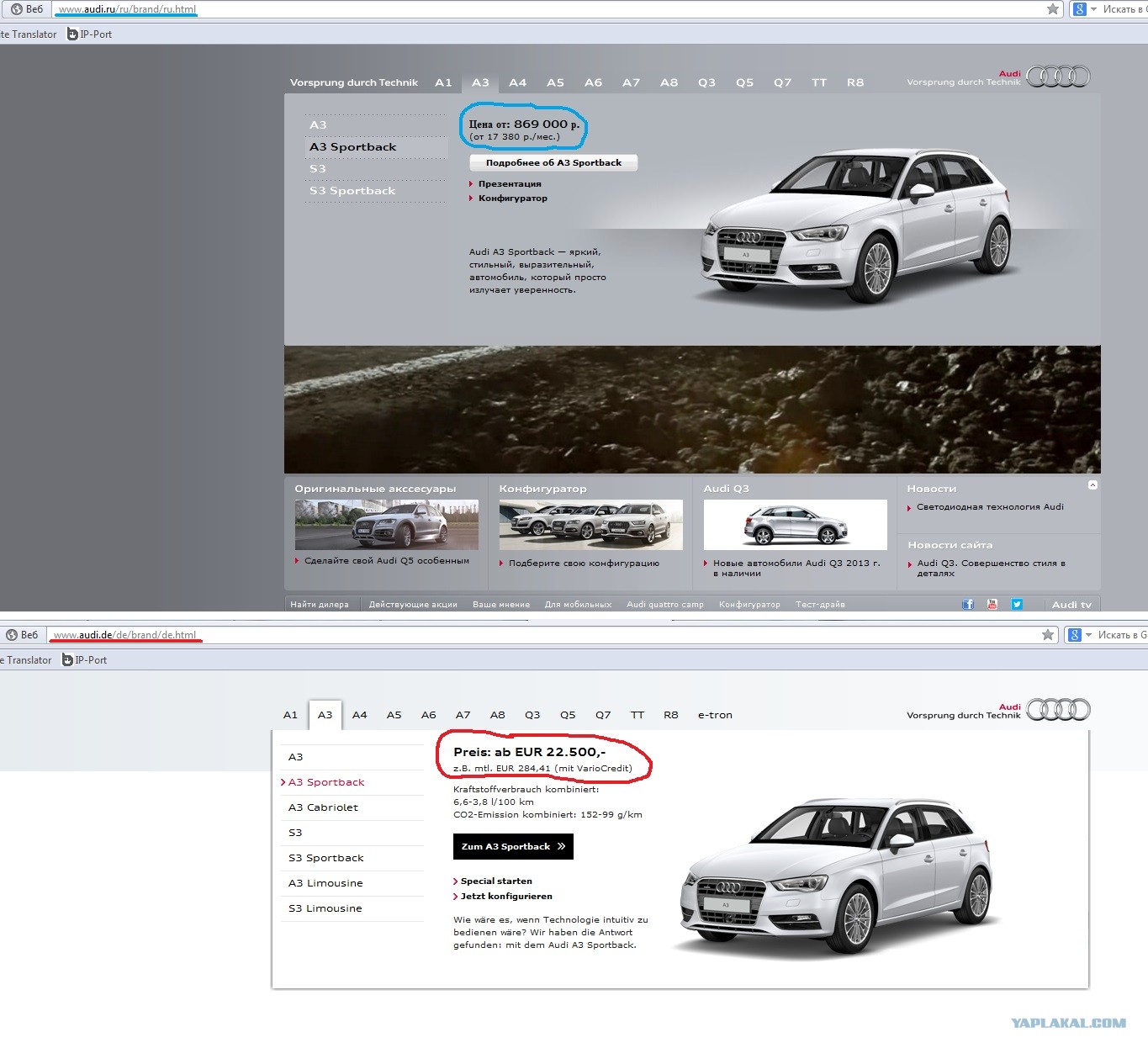This screenshot has width=1148, height=1048.
Task: Select the A6 model tab on audi.de
Action: 429,715
